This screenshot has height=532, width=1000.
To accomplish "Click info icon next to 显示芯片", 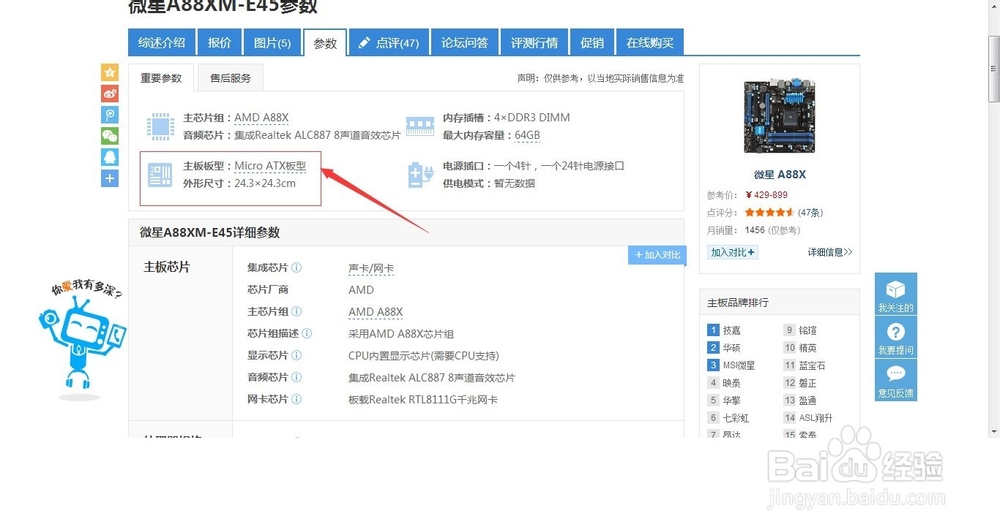I will 297,355.
